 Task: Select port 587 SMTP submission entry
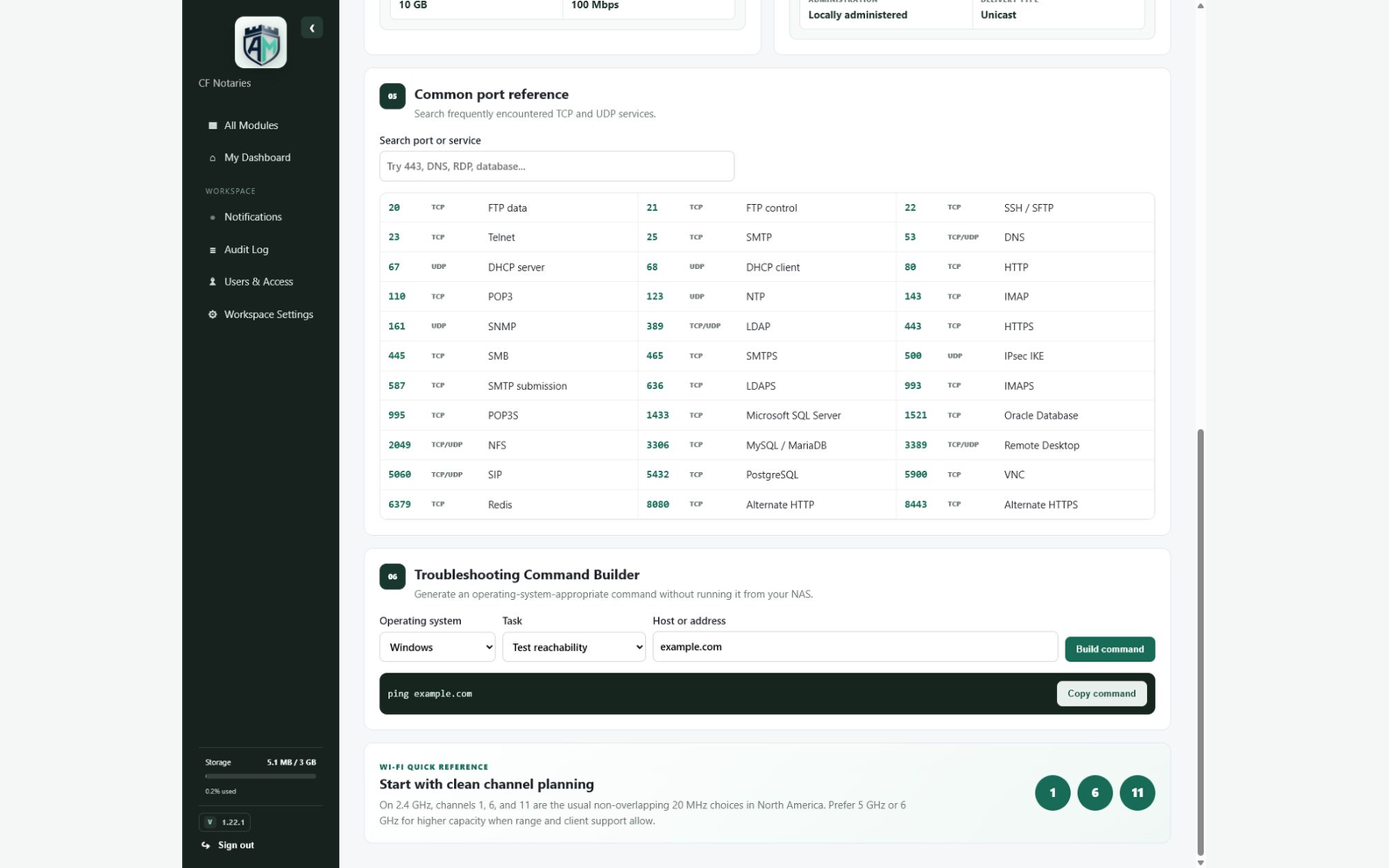pos(509,385)
